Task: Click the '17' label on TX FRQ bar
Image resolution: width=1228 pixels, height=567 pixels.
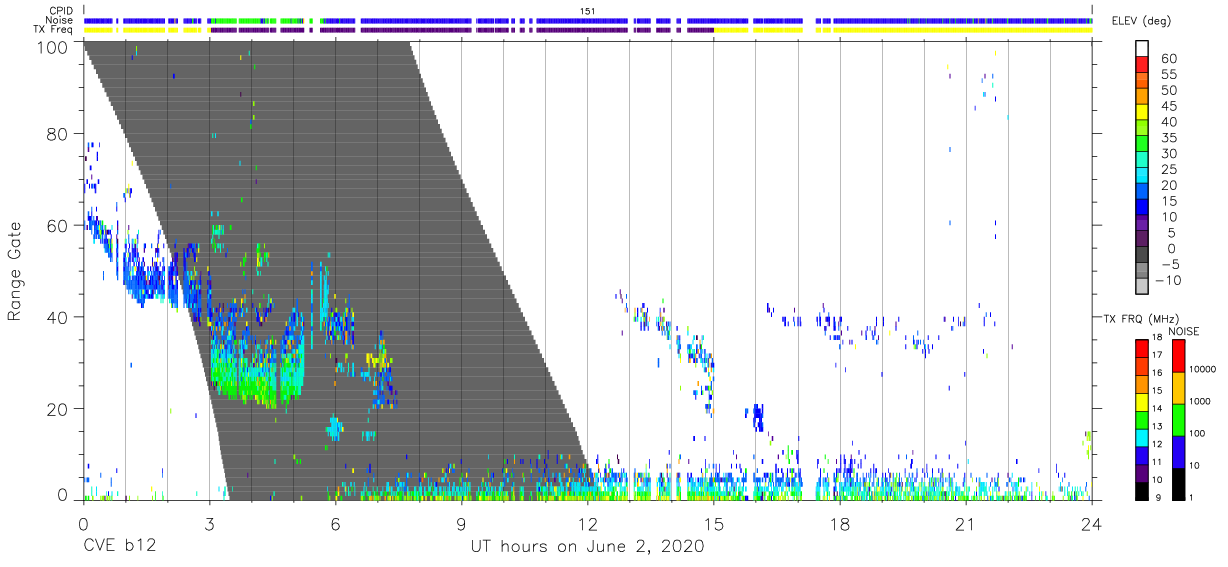Action: tap(1156, 355)
